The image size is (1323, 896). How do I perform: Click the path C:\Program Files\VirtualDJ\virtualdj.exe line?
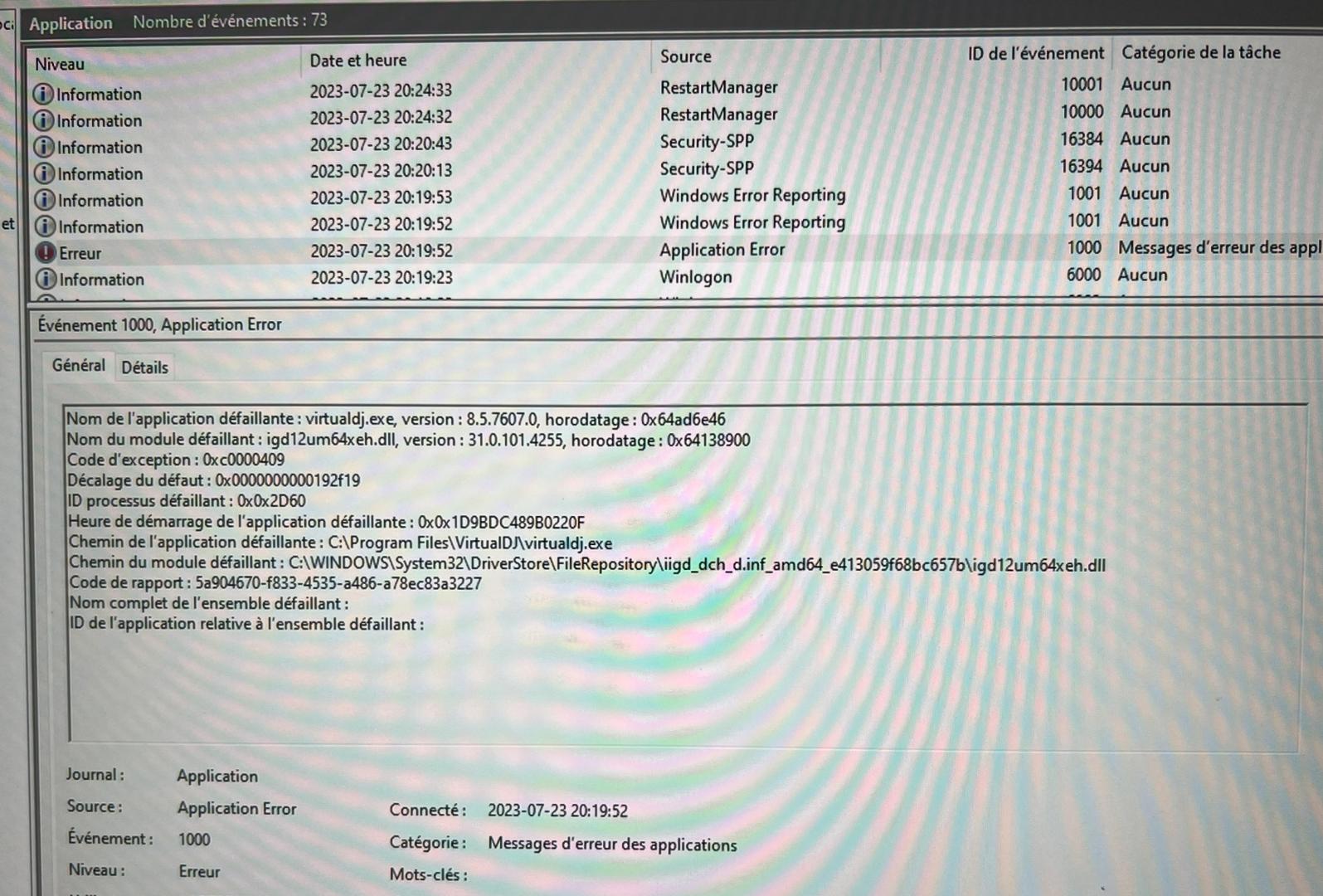[x=340, y=543]
